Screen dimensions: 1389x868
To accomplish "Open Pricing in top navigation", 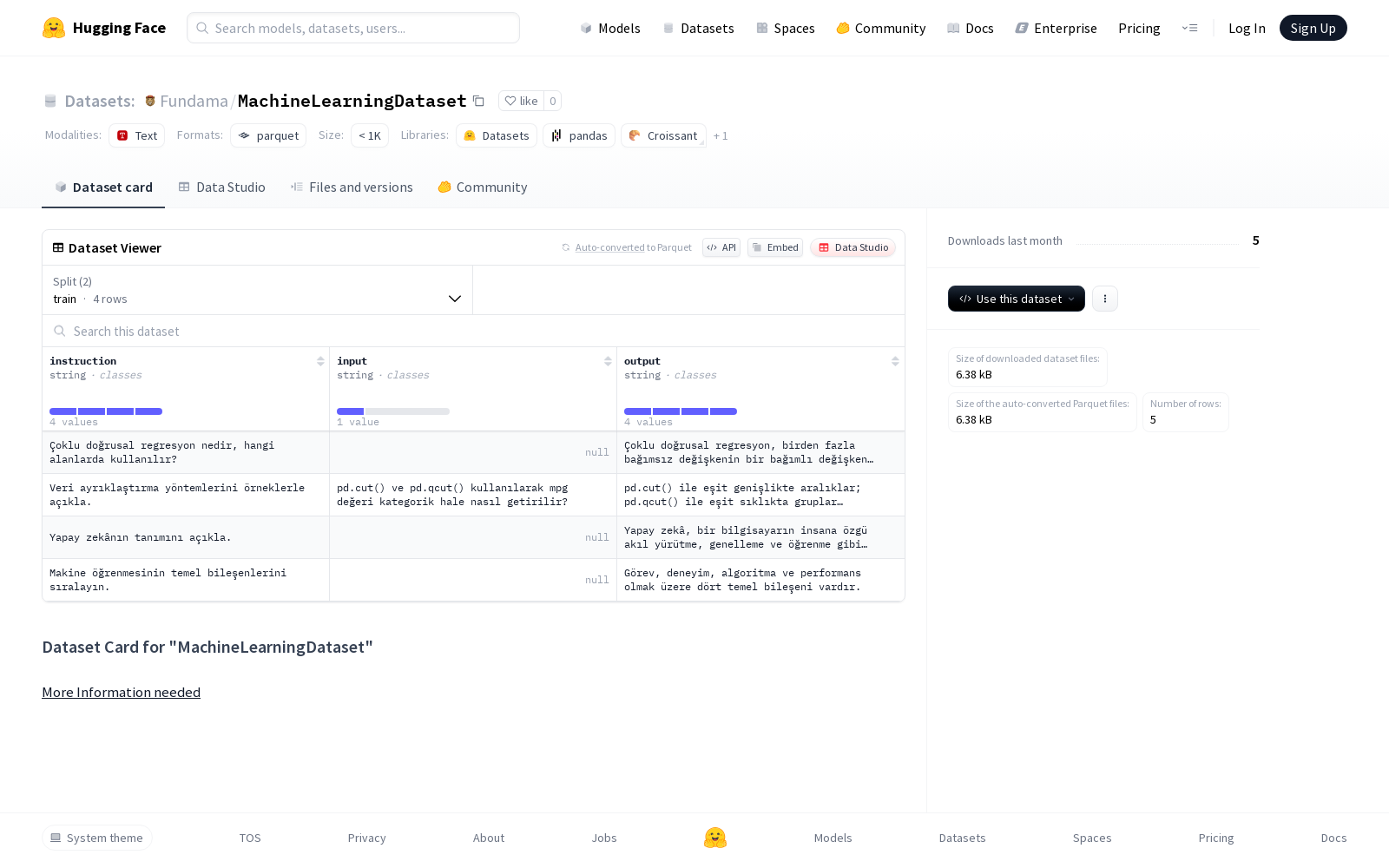I will click(x=1139, y=28).
